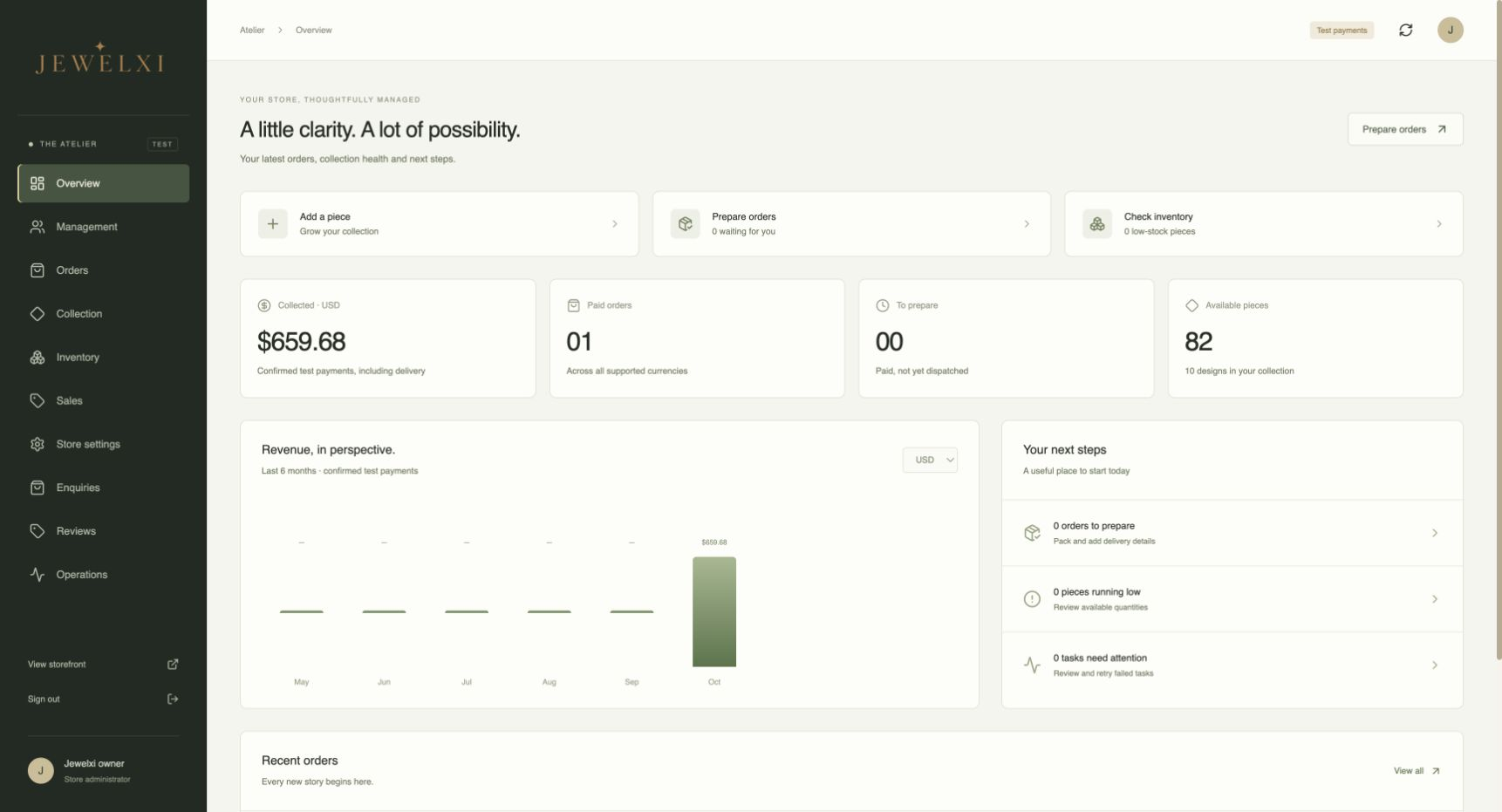The height and width of the screenshot is (812, 1502).
Task: Go to Orders in the sidebar
Action: click(103, 270)
